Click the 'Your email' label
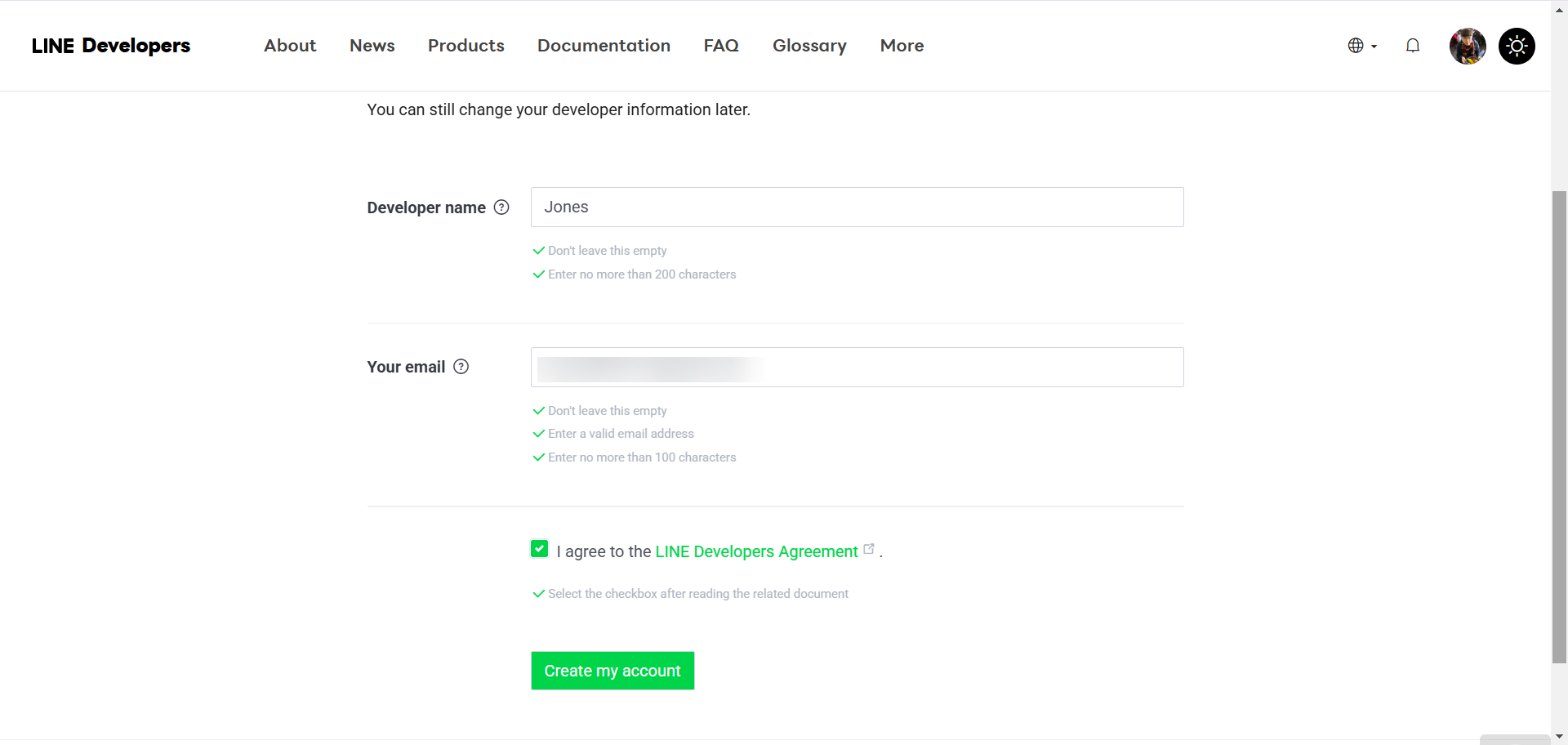 406,367
